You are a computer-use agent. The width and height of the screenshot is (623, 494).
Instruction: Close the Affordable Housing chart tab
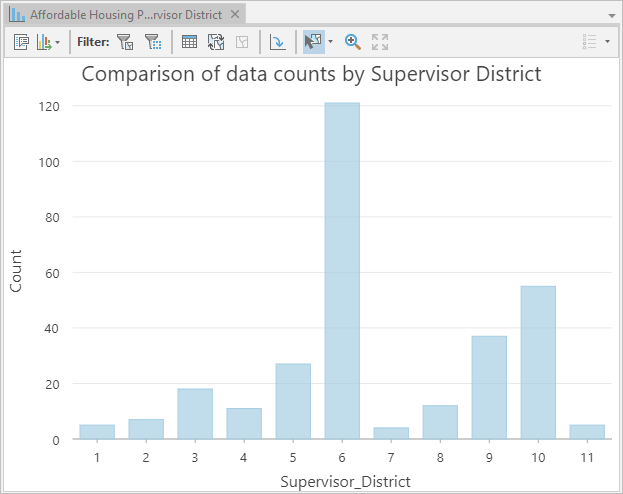pos(235,14)
